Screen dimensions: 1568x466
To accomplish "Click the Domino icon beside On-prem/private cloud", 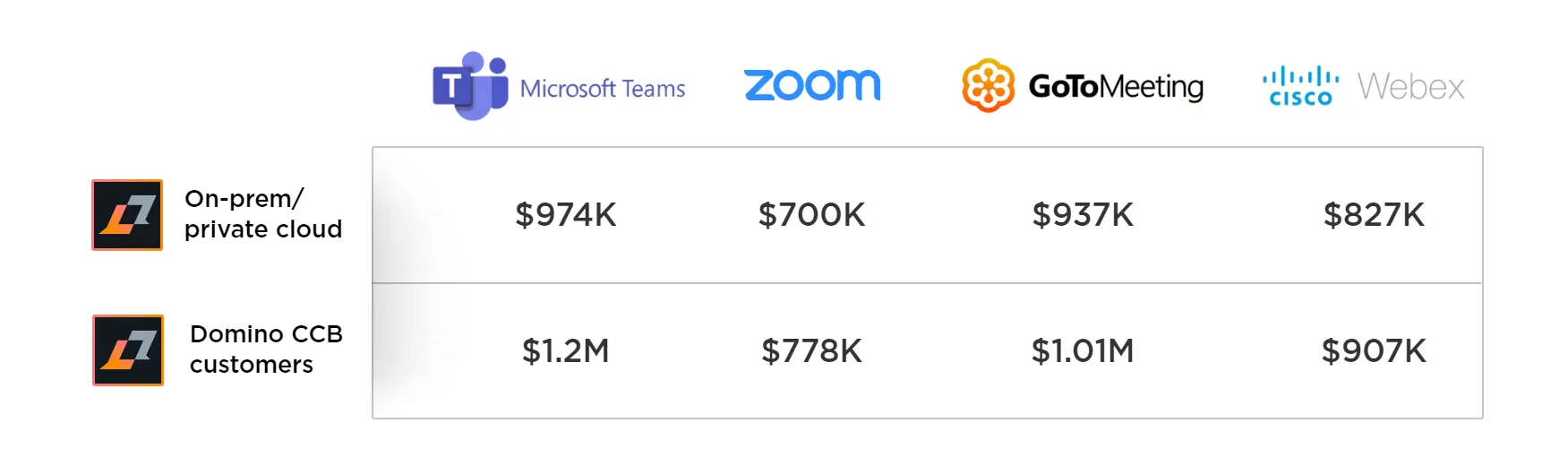I will (127, 215).
